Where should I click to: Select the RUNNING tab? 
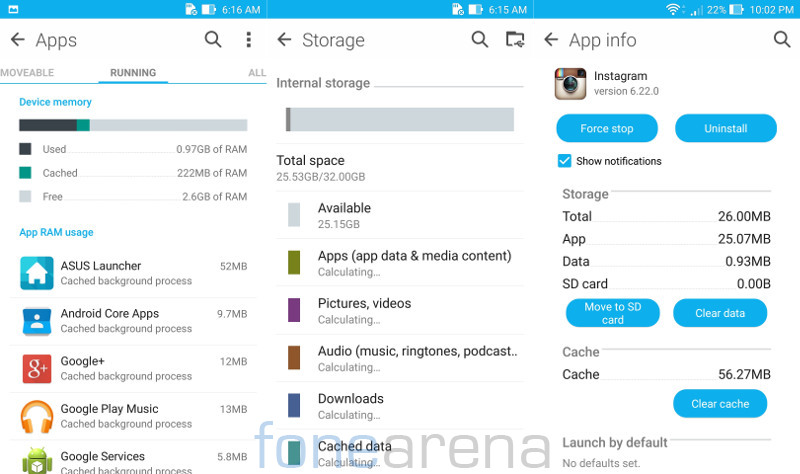point(133,72)
